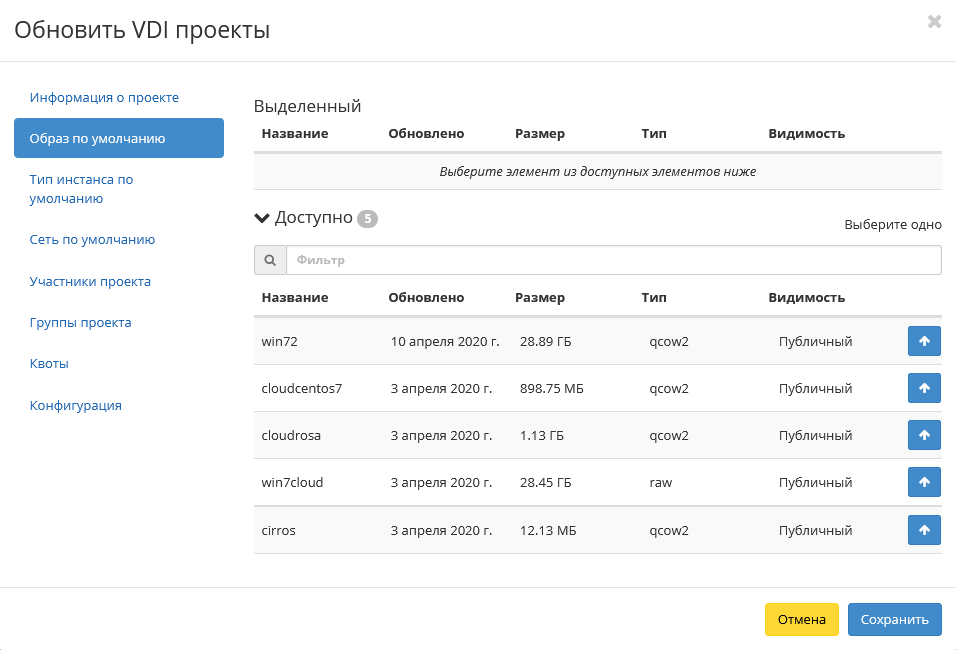Screen dimensions: 956x650
Task: Select cloudcentos7 image with its arrow button
Action: point(924,388)
